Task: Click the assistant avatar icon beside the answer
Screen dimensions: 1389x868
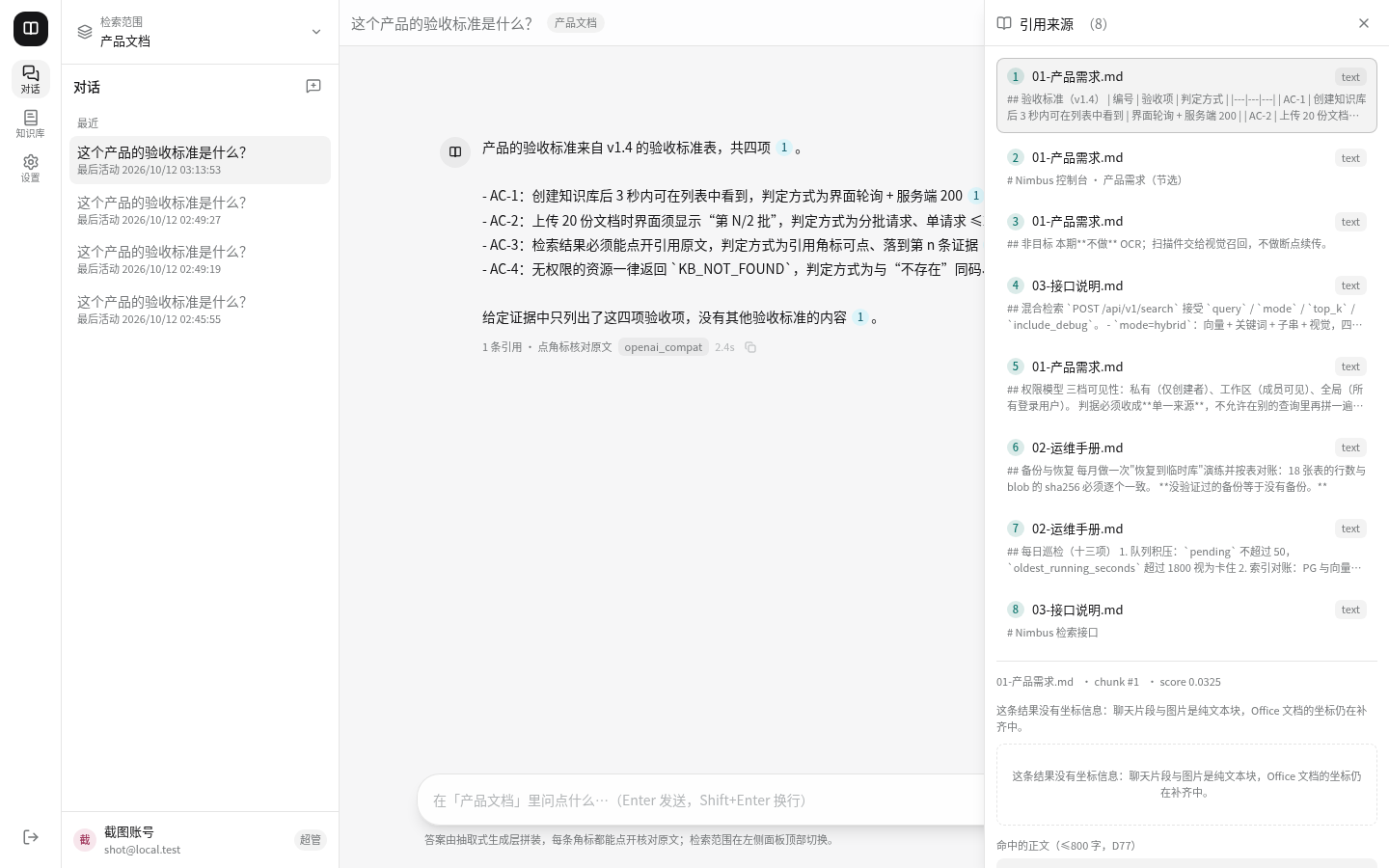Action: (x=455, y=151)
